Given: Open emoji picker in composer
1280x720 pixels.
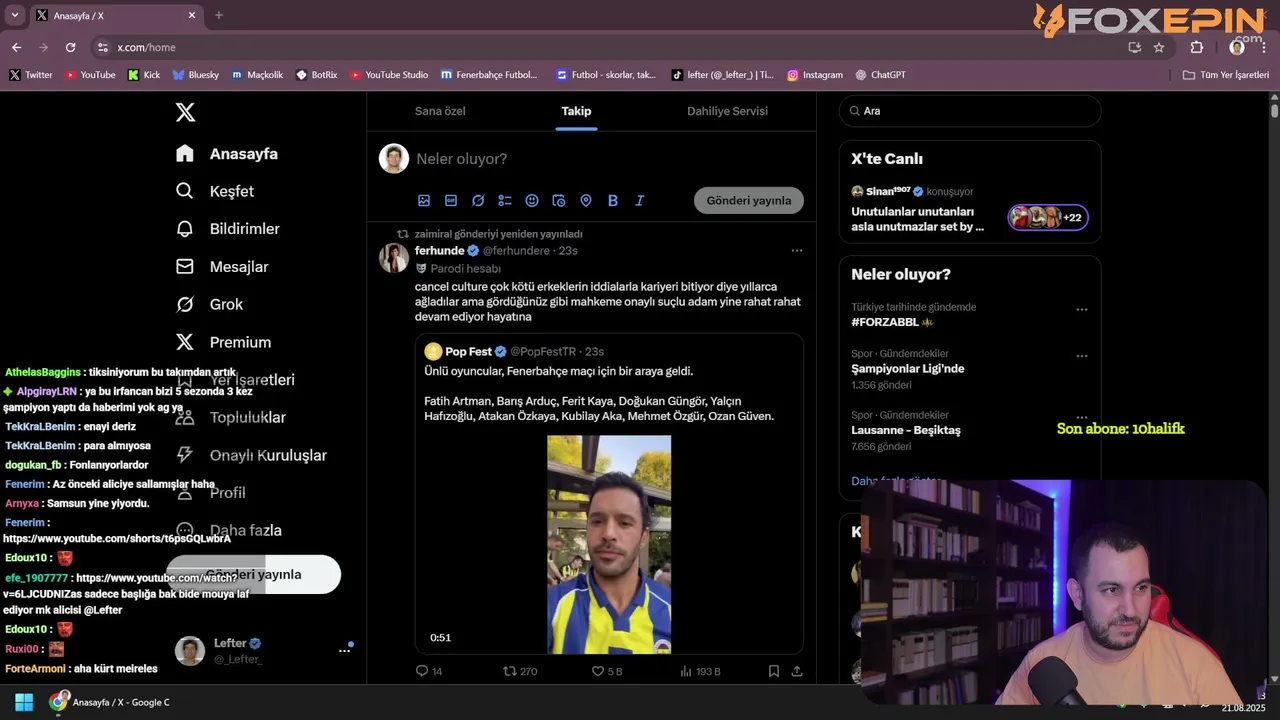Looking at the screenshot, I should (532, 201).
